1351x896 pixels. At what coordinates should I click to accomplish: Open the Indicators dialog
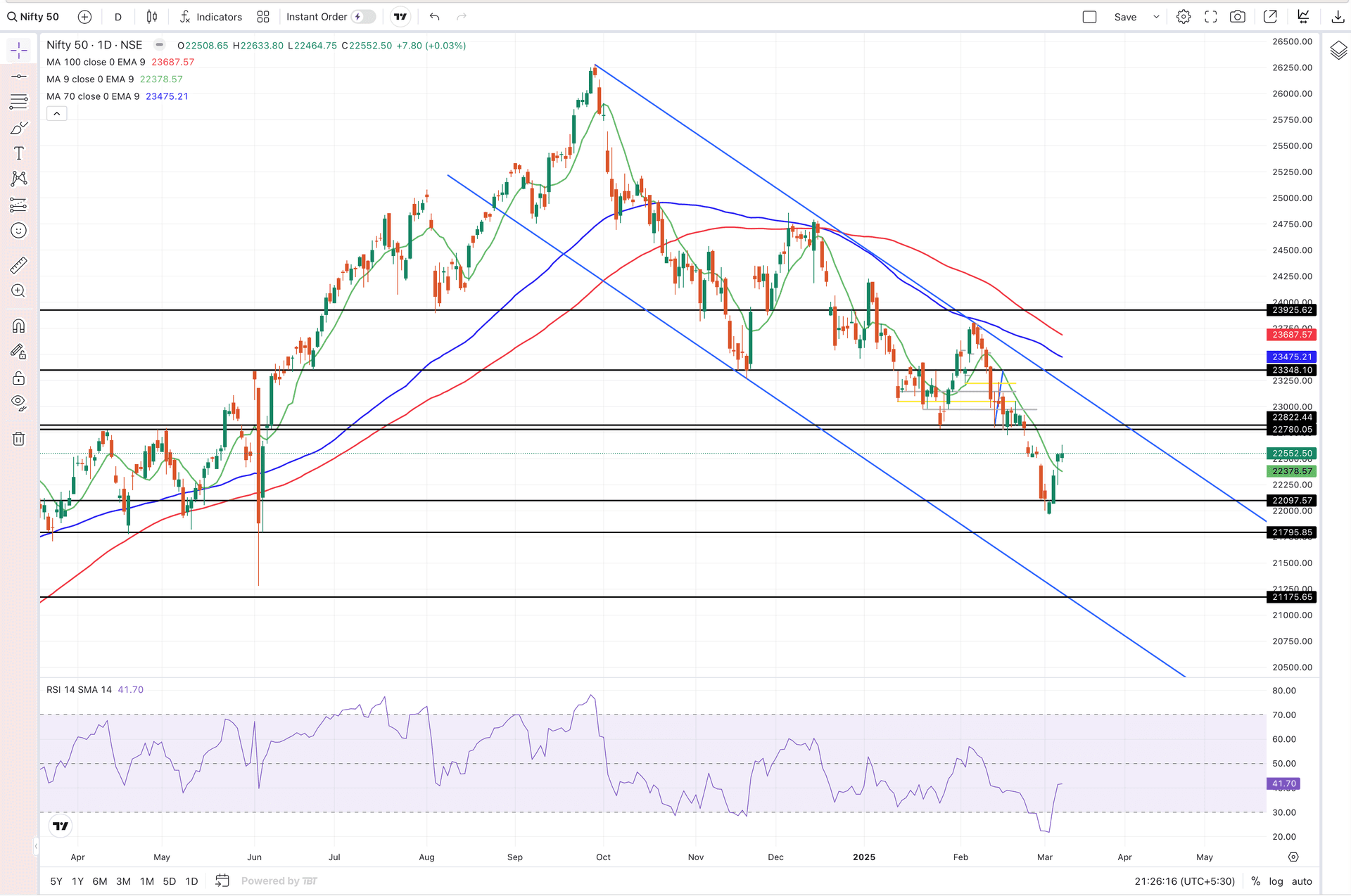coord(210,17)
